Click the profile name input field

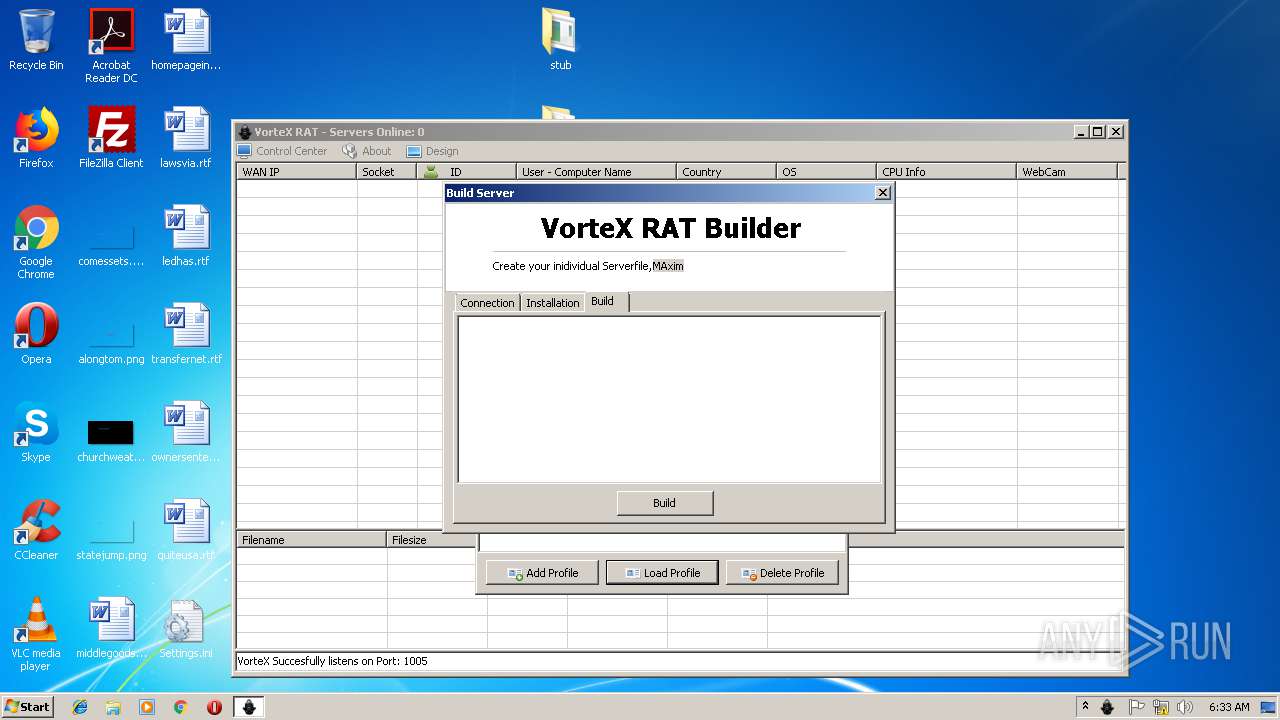point(662,543)
